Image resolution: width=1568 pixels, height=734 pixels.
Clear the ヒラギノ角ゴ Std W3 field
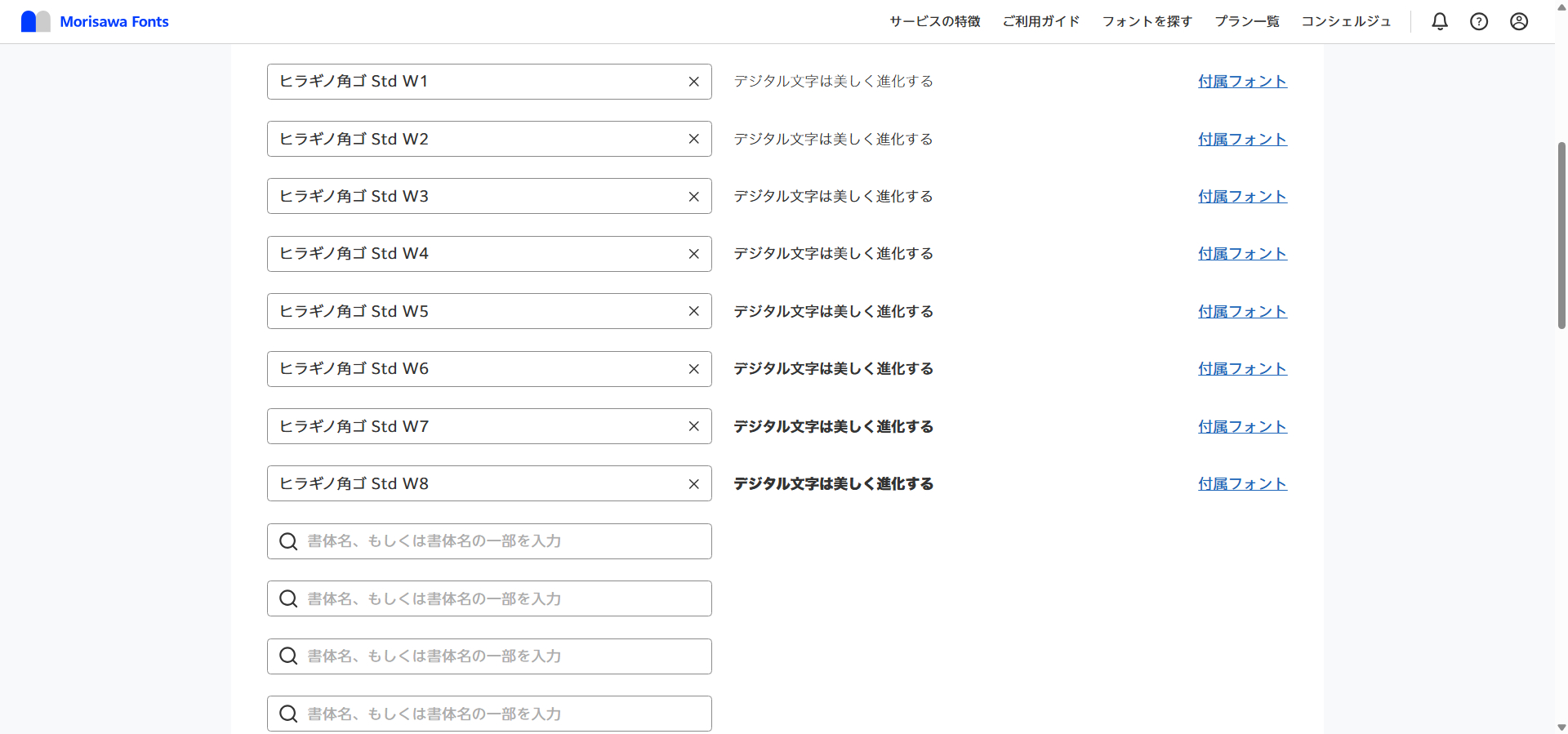click(693, 197)
